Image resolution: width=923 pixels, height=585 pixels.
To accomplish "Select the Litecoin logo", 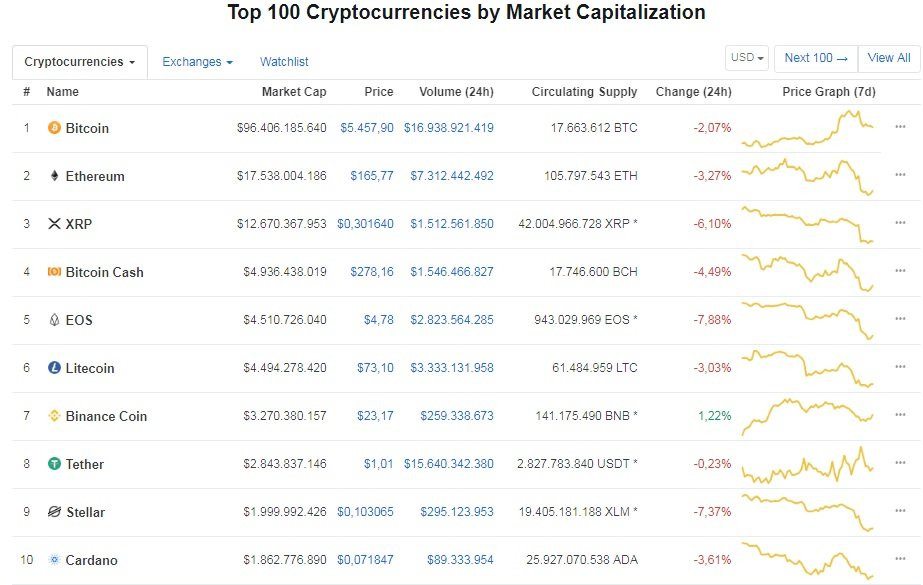I will [x=54, y=368].
